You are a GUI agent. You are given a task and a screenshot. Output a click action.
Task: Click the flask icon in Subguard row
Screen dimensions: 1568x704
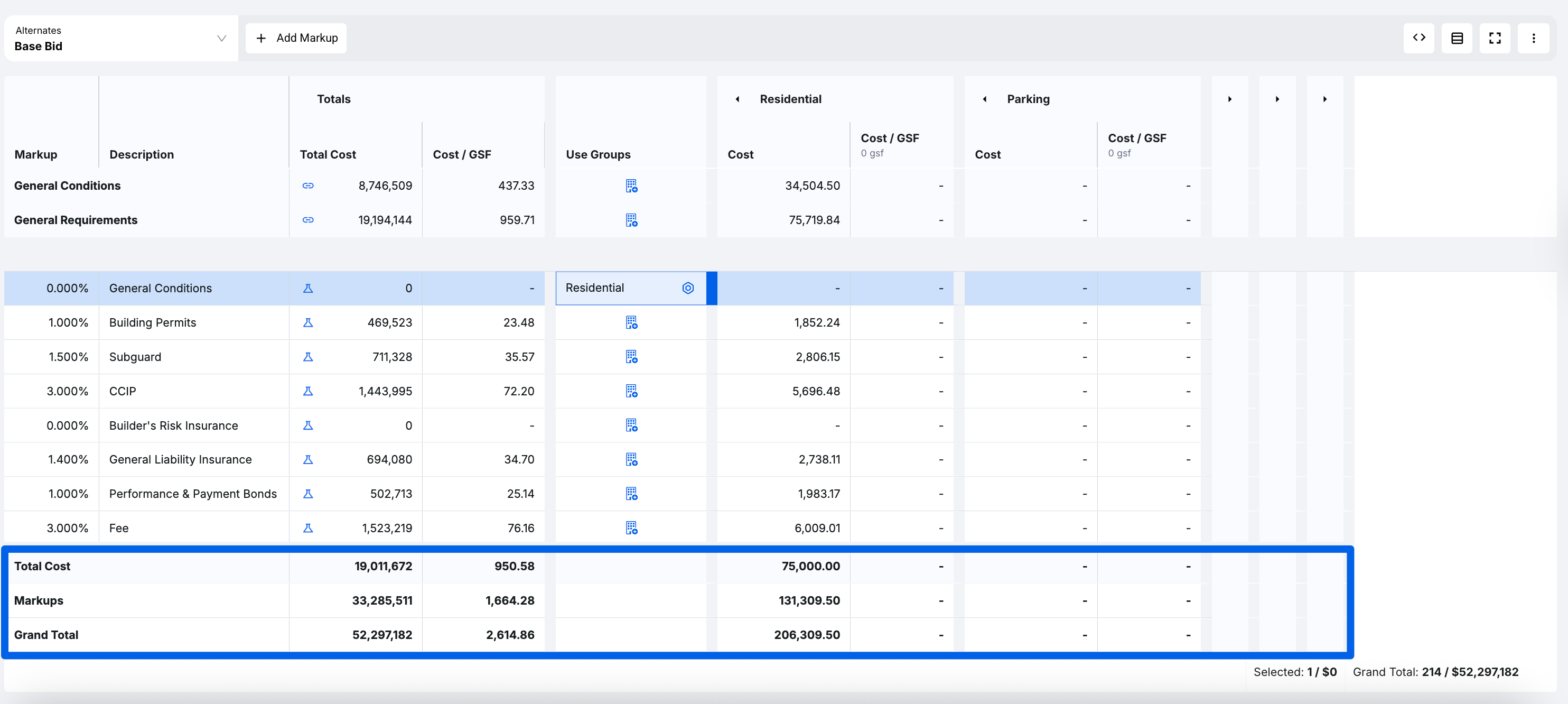click(x=308, y=357)
